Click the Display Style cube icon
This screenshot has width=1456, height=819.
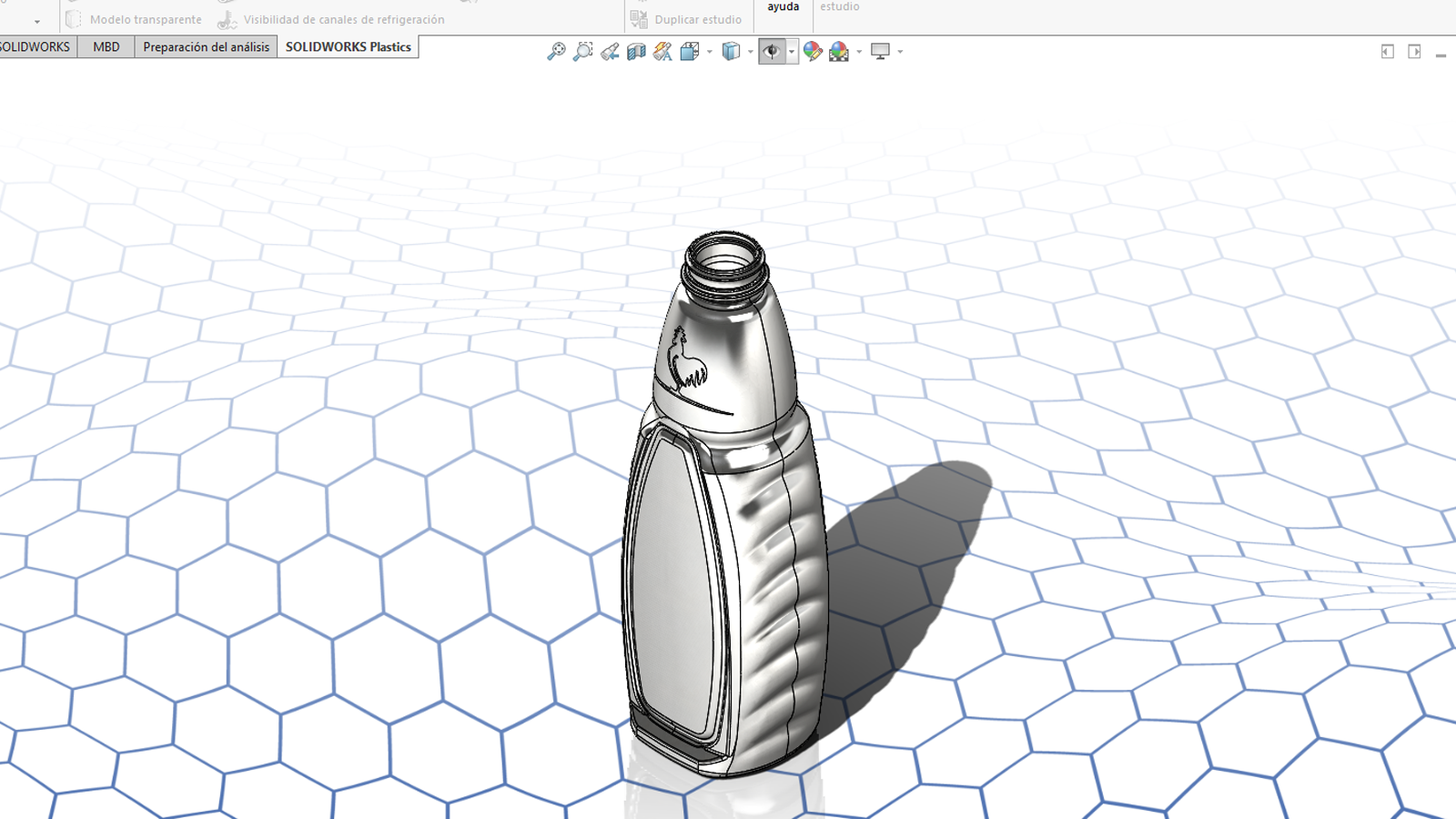coord(731,52)
